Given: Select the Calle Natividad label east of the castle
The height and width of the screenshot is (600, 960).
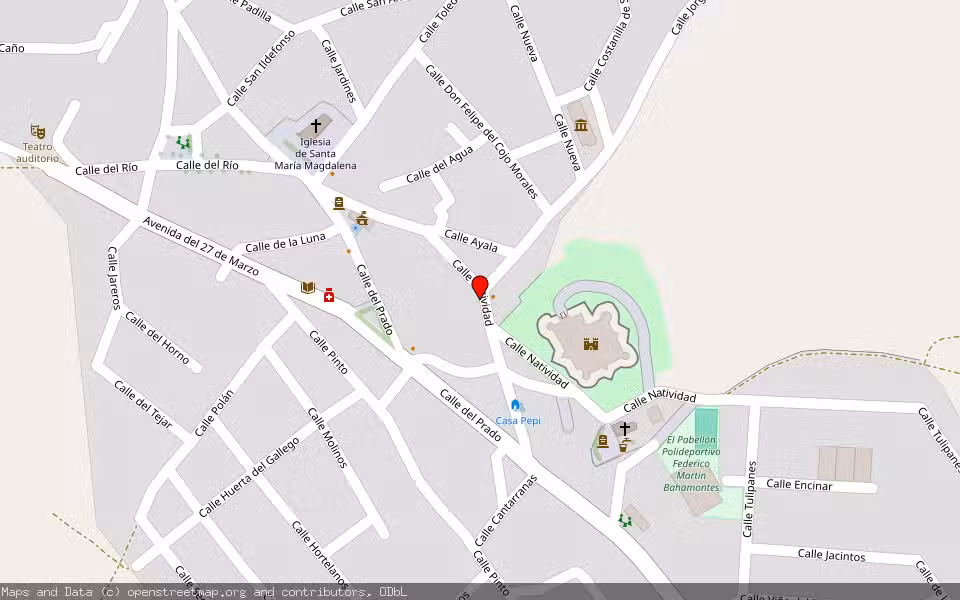Looking at the screenshot, I should click(659, 400).
